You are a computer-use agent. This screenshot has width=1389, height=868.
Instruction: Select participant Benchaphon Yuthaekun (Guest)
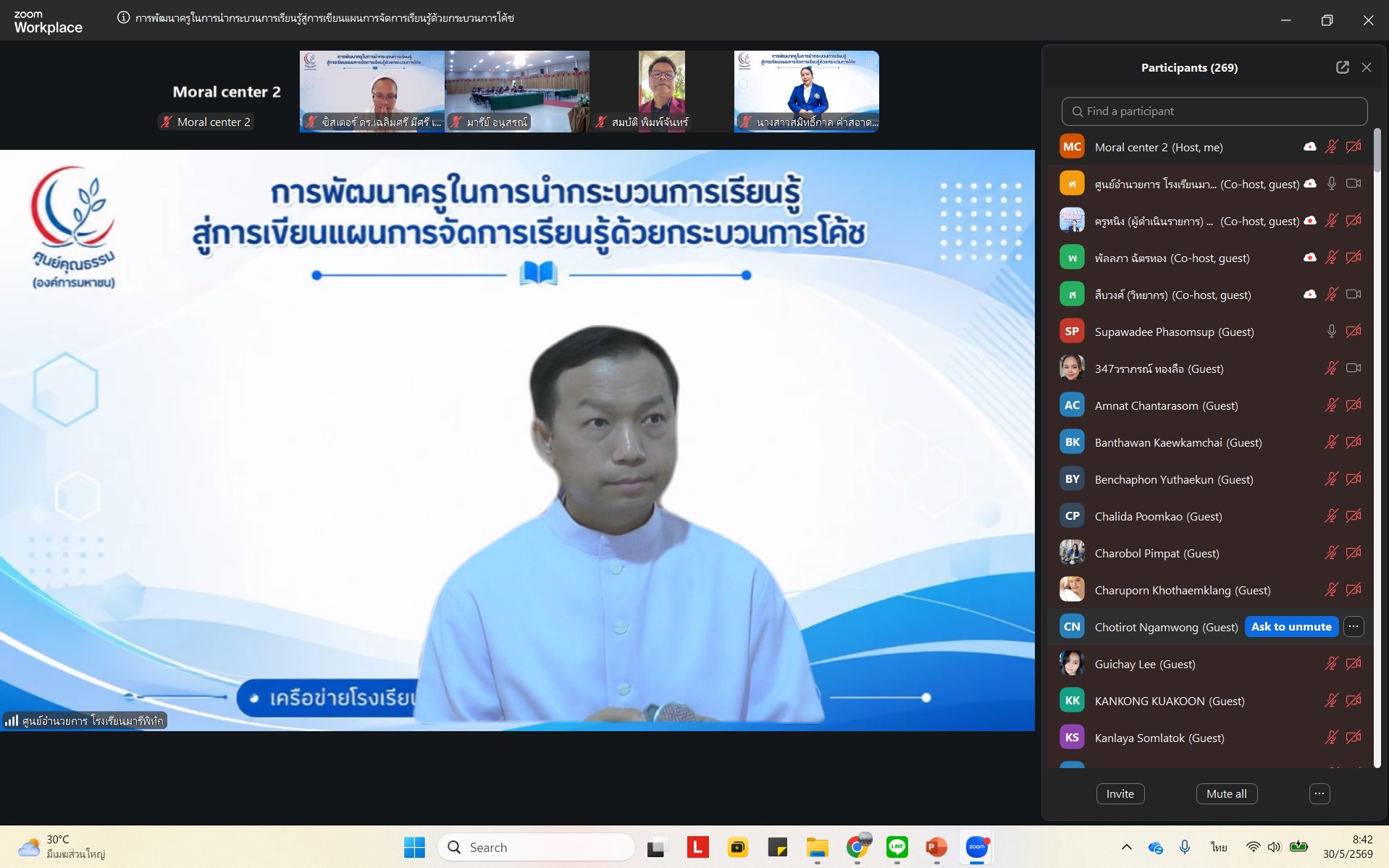pyautogui.click(x=1211, y=479)
